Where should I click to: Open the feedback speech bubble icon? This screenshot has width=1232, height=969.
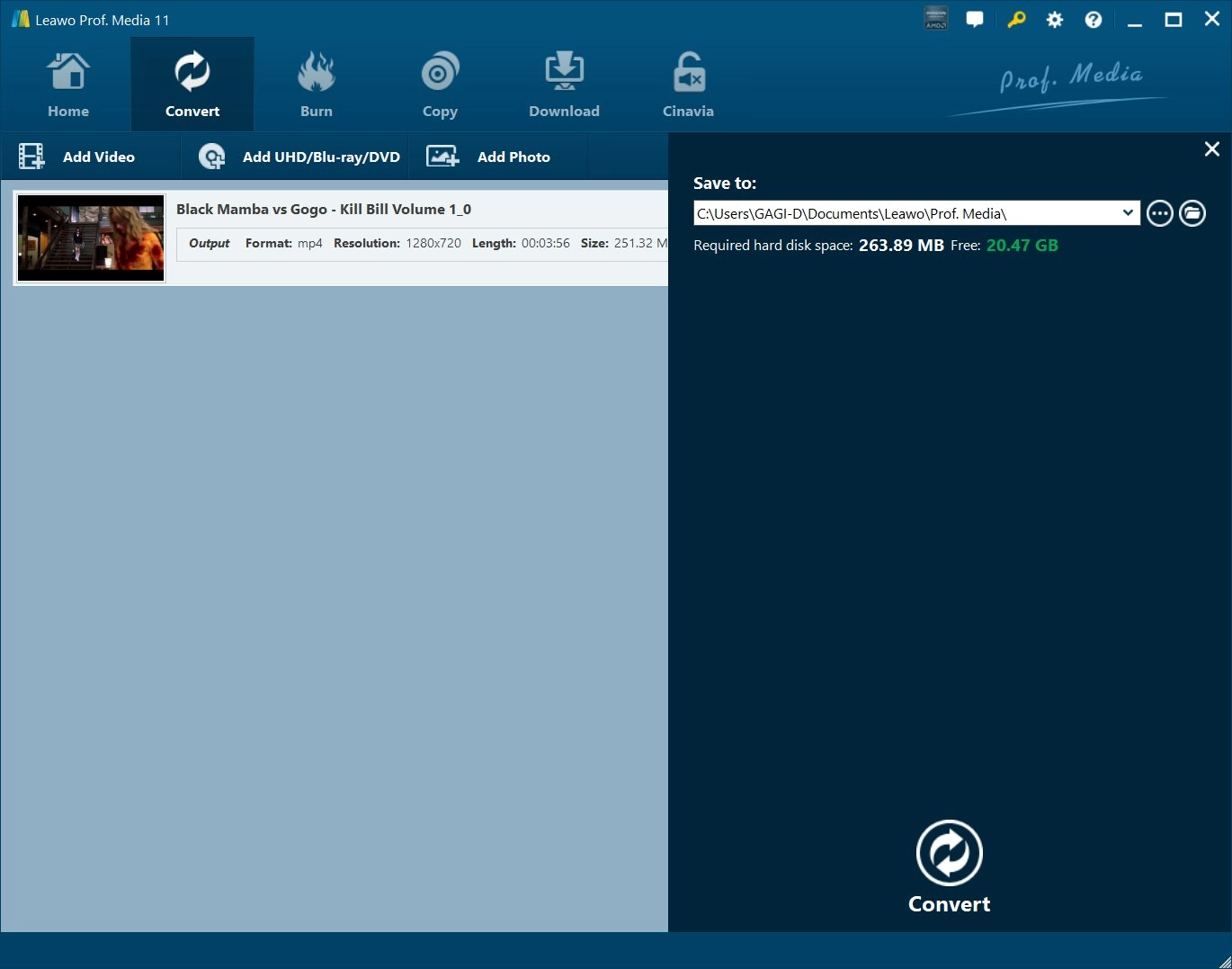tap(975, 20)
